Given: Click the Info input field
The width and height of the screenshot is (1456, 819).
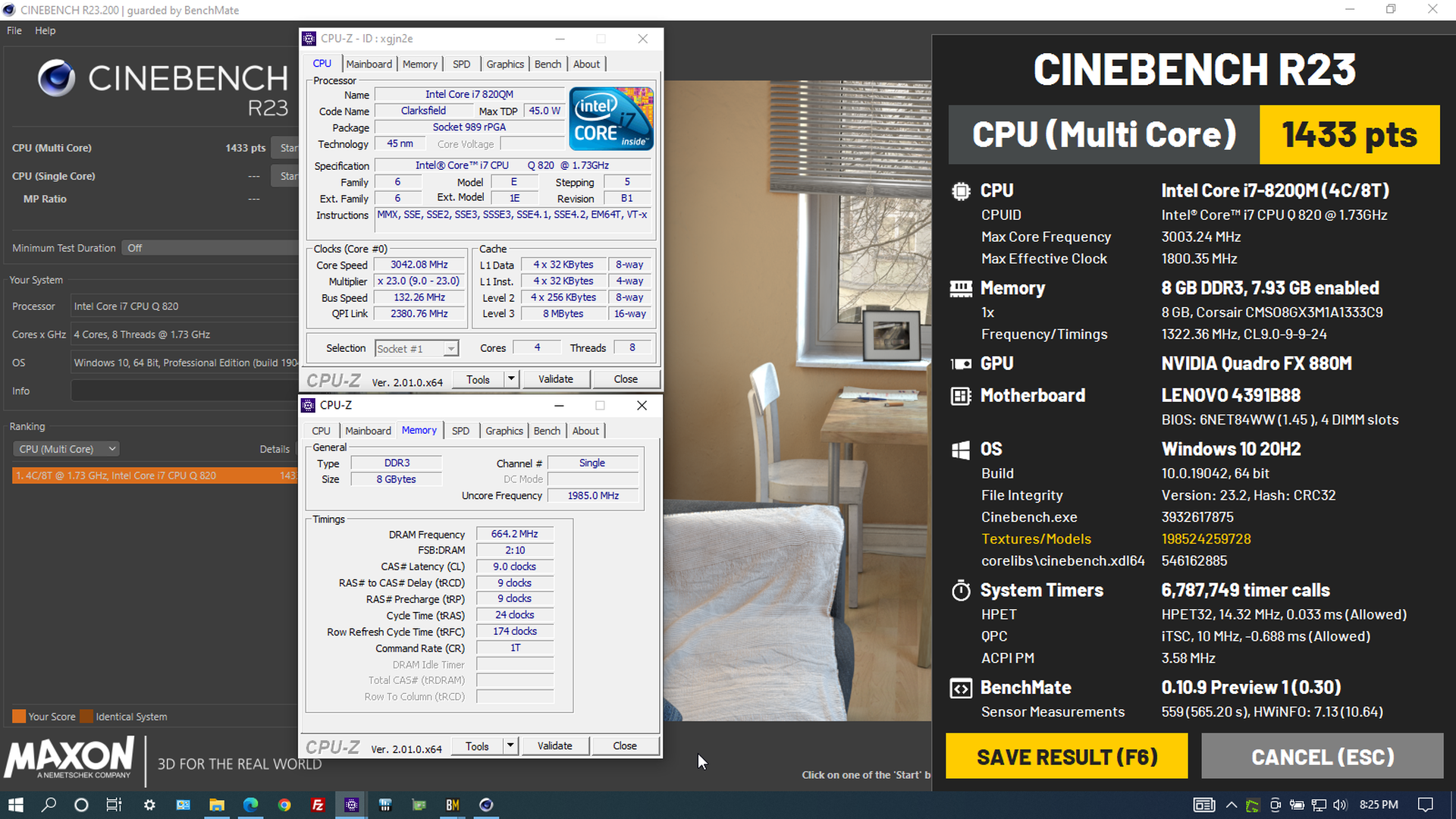Looking at the screenshot, I should click(184, 391).
